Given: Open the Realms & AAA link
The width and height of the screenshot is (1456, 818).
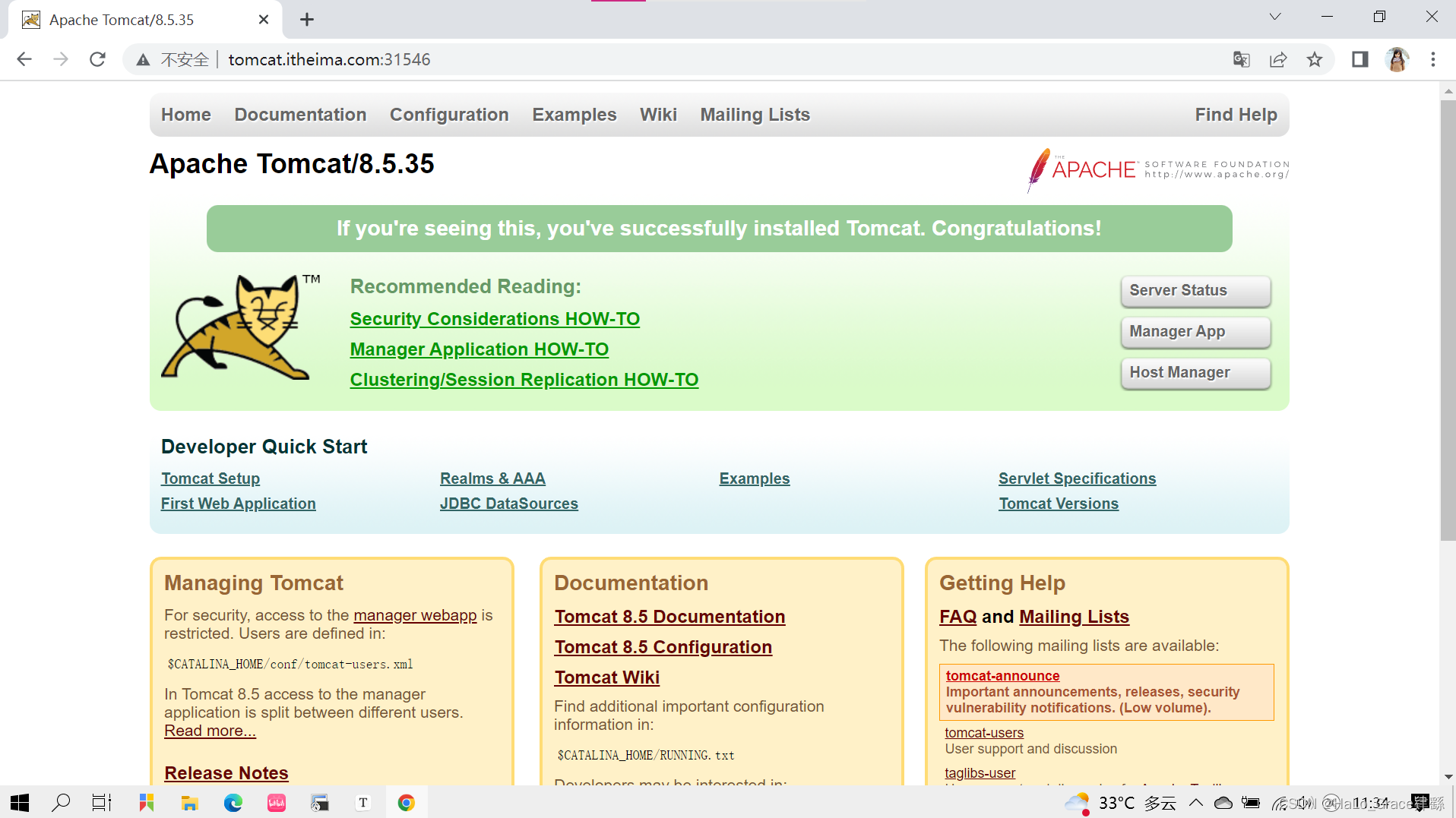Looking at the screenshot, I should pos(492,478).
